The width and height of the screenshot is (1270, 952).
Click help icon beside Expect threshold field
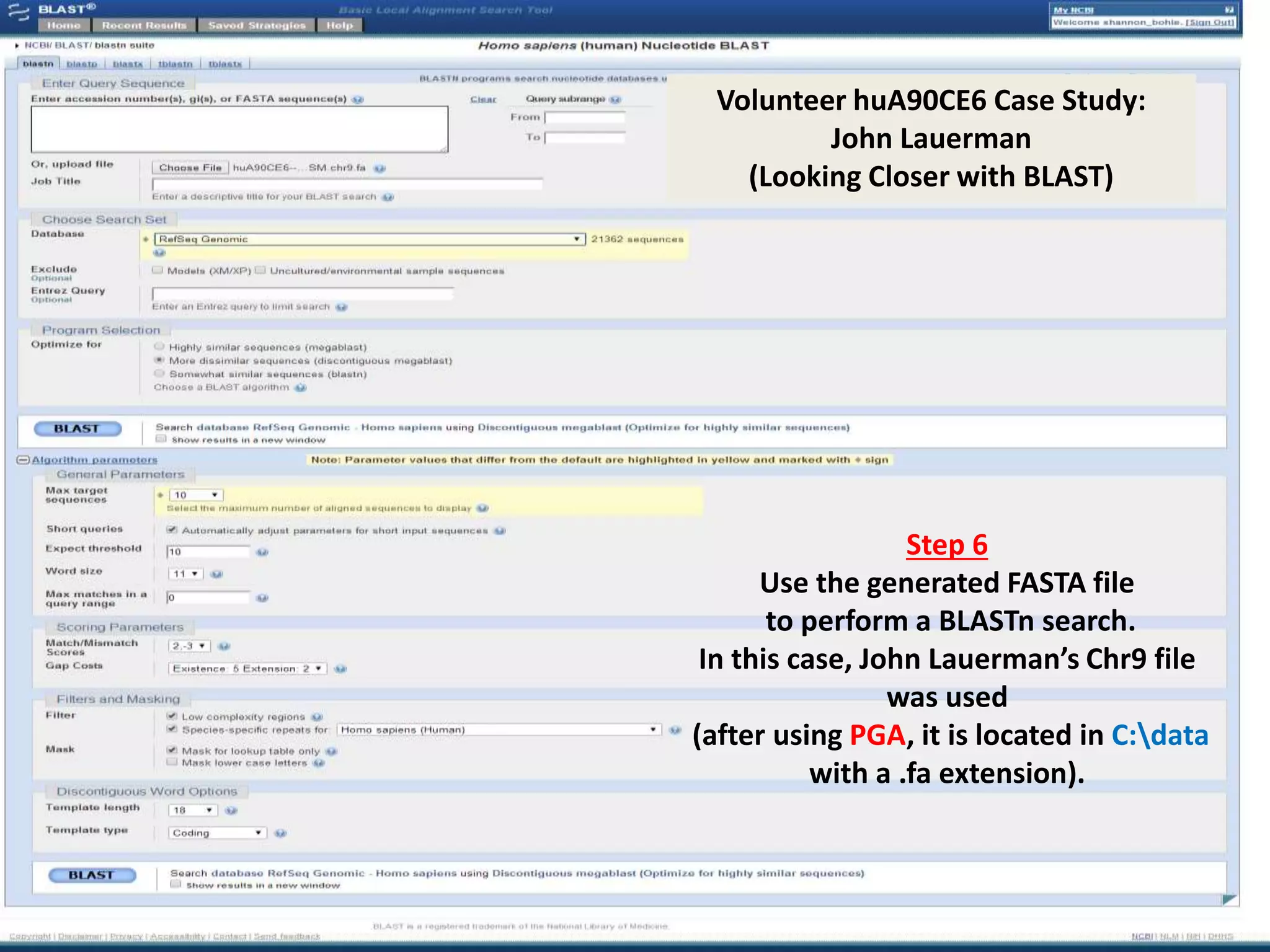click(262, 552)
